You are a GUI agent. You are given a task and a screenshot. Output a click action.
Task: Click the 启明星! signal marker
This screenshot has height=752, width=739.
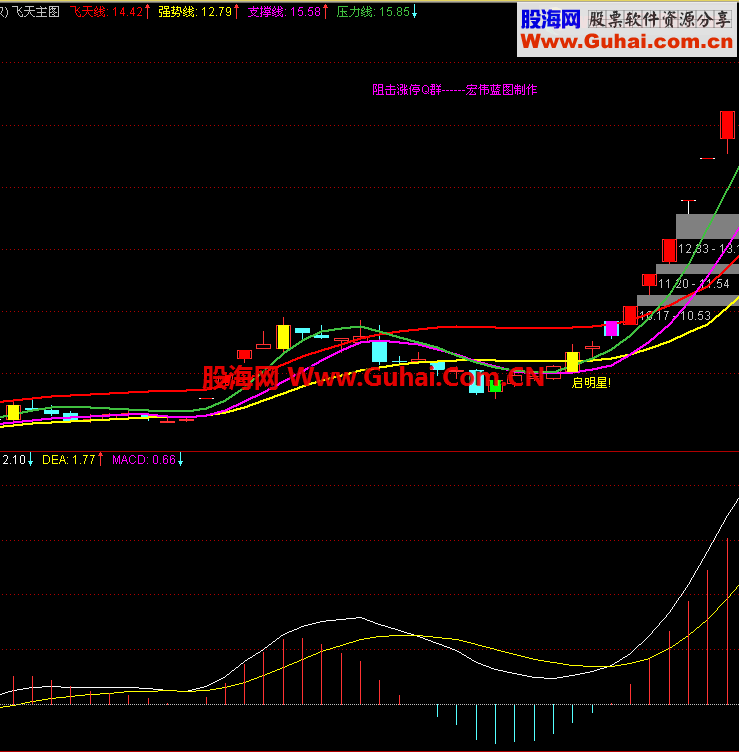click(591, 383)
